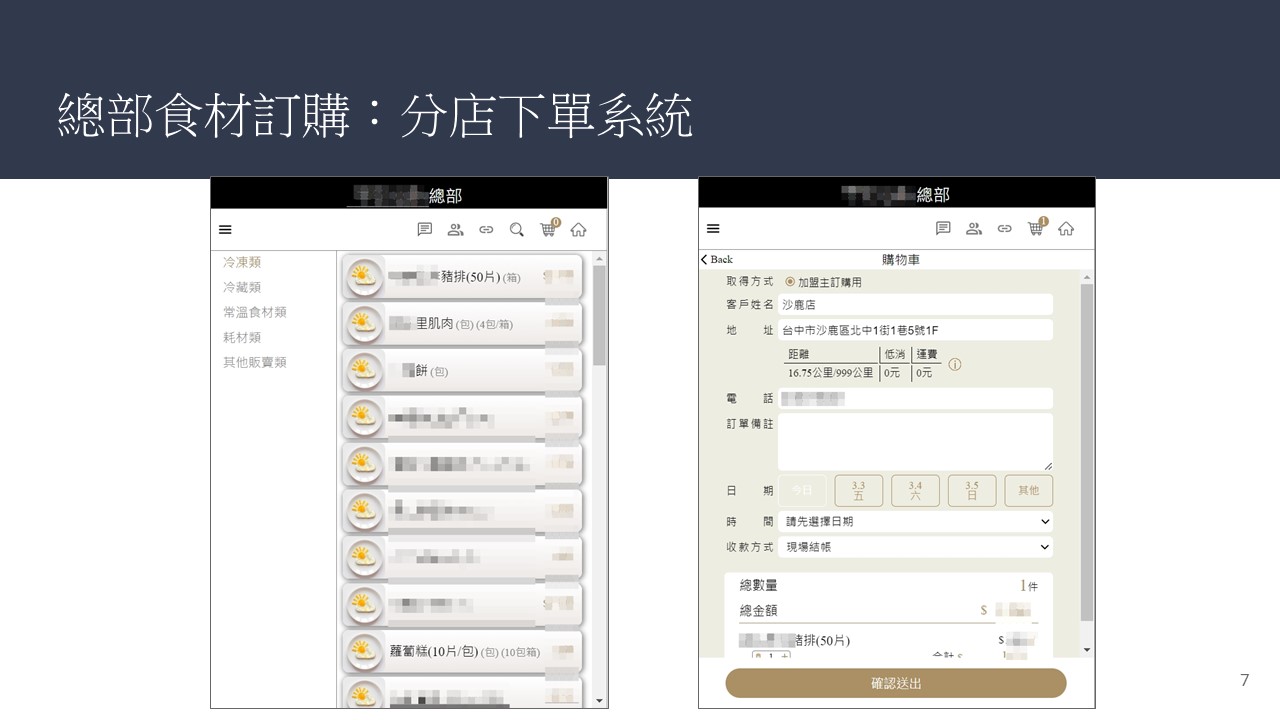Open messages icon in right panel
This screenshot has height=720, width=1280.
pyautogui.click(x=943, y=229)
